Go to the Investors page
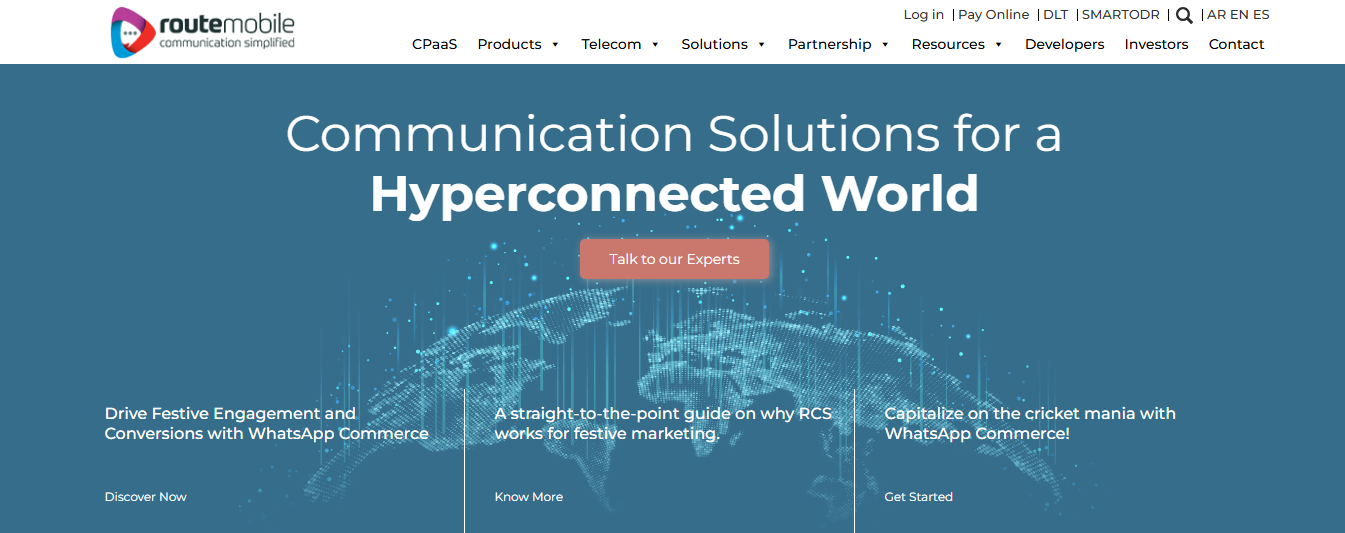This screenshot has height=533, width=1345. coord(1156,44)
